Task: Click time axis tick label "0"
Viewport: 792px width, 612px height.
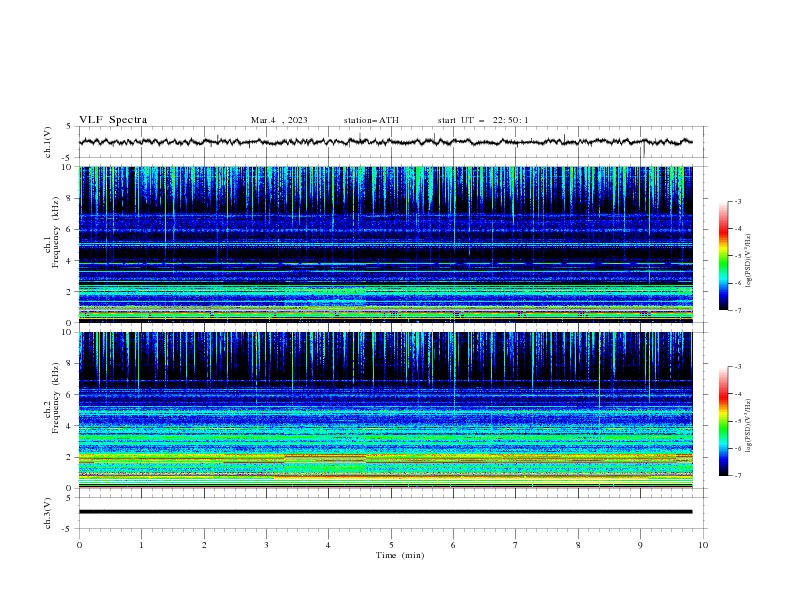Action: click(79, 545)
